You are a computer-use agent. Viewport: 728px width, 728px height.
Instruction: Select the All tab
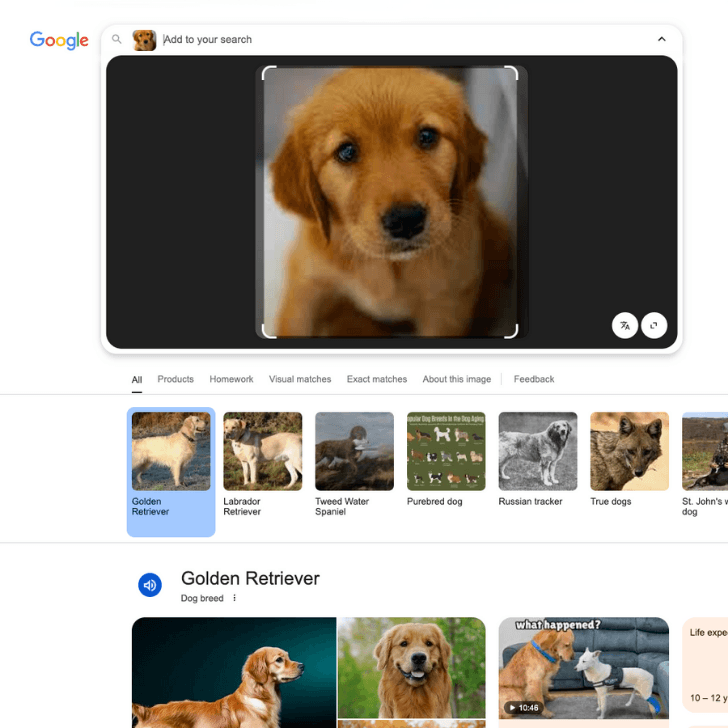pyautogui.click(x=136, y=380)
